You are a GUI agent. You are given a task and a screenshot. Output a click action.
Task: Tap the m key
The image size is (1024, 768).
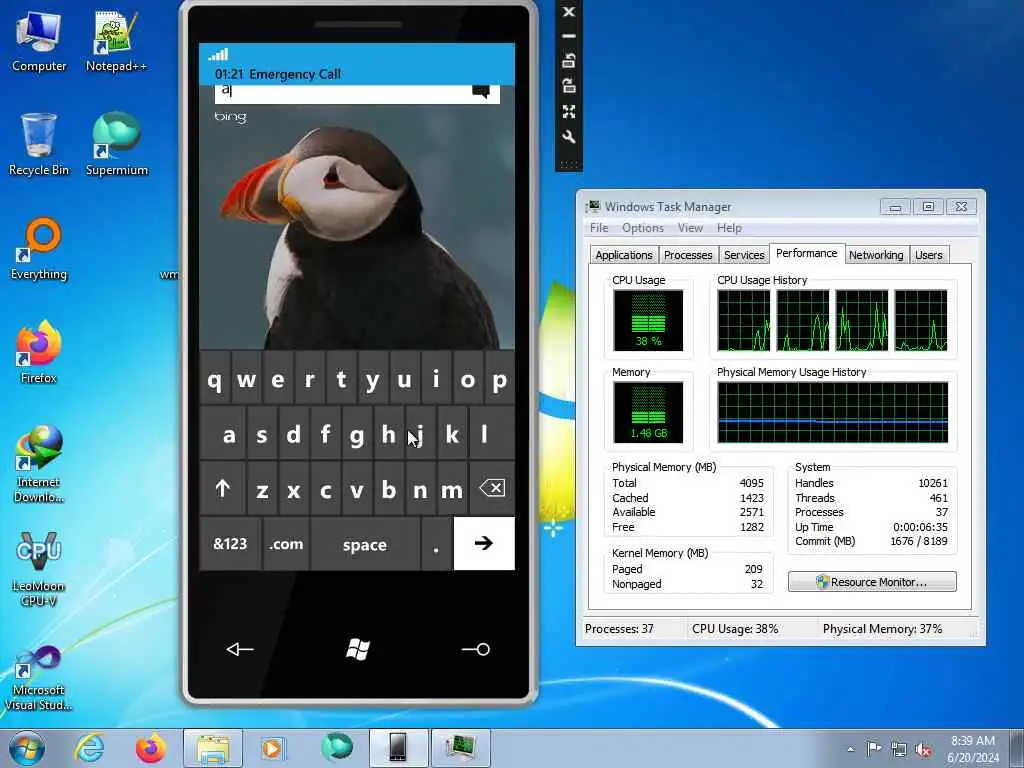click(x=452, y=489)
